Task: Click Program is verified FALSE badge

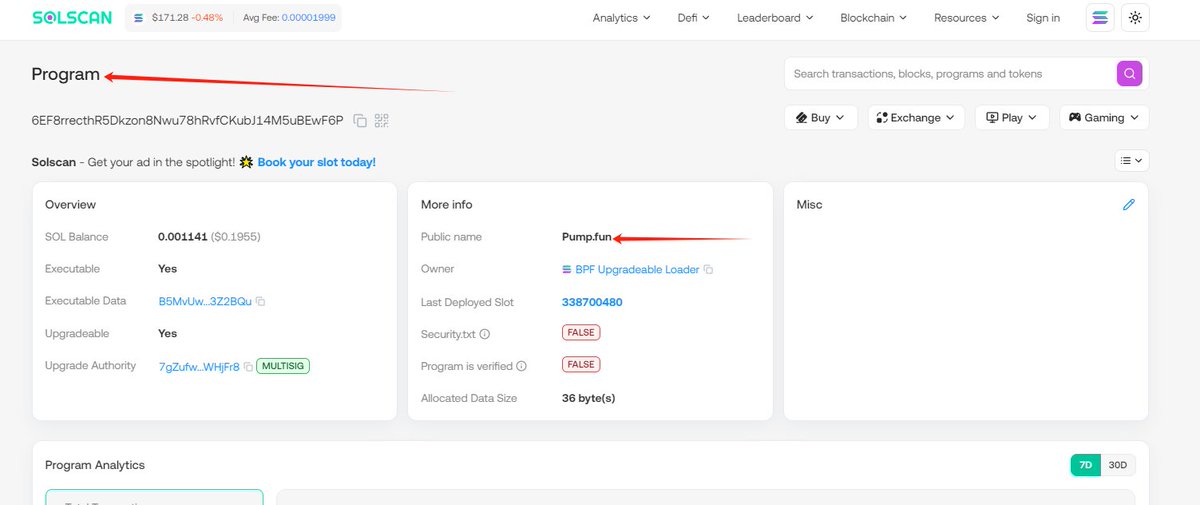Action: 581,365
